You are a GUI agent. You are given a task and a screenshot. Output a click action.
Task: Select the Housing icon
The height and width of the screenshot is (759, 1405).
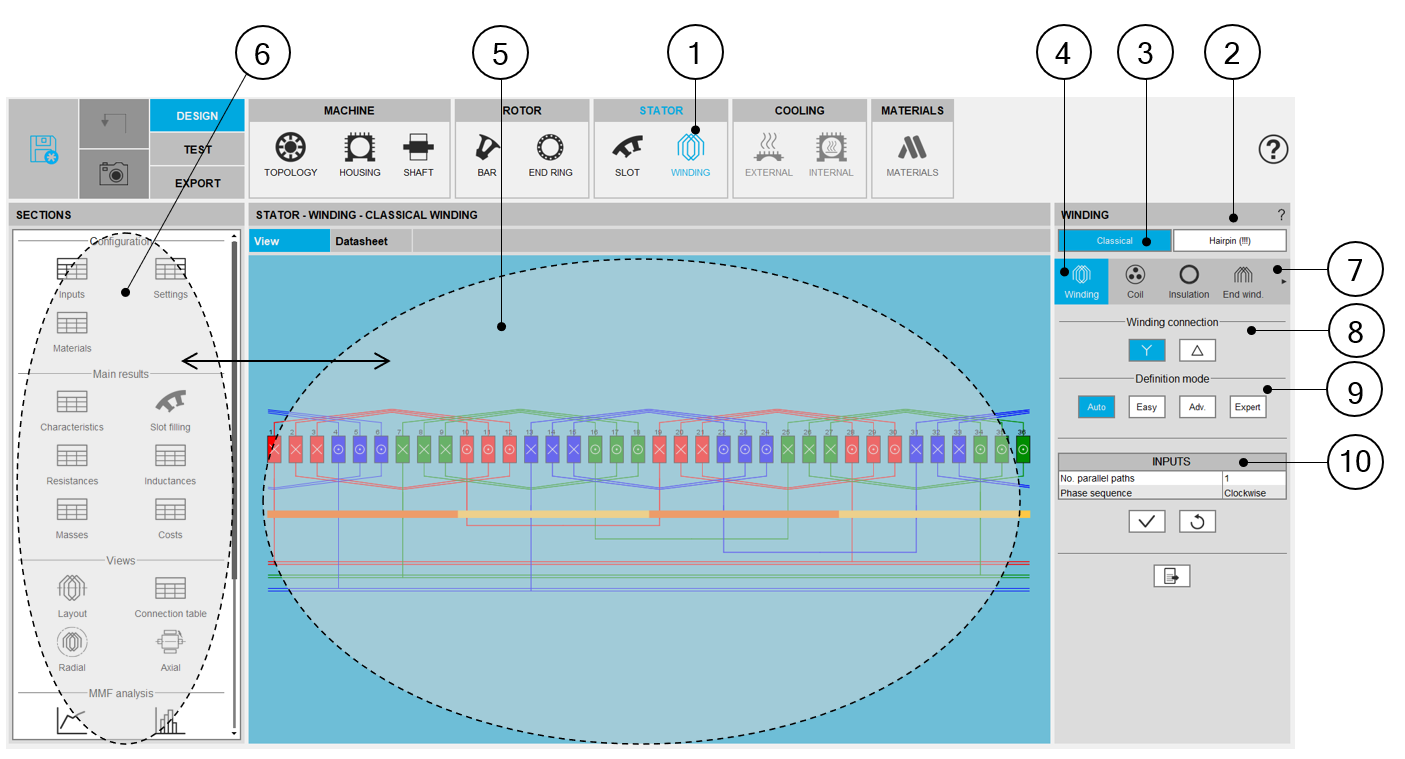(359, 149)
